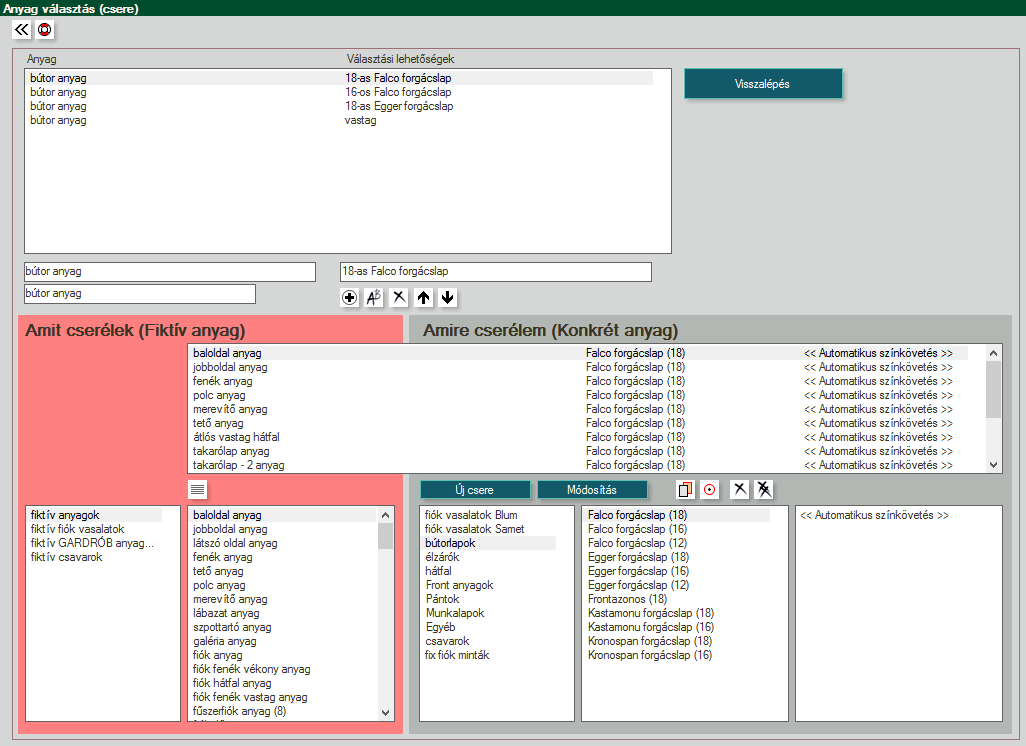Click the double-X delete all icon
1026x746 pixels.
pos(764,489)
